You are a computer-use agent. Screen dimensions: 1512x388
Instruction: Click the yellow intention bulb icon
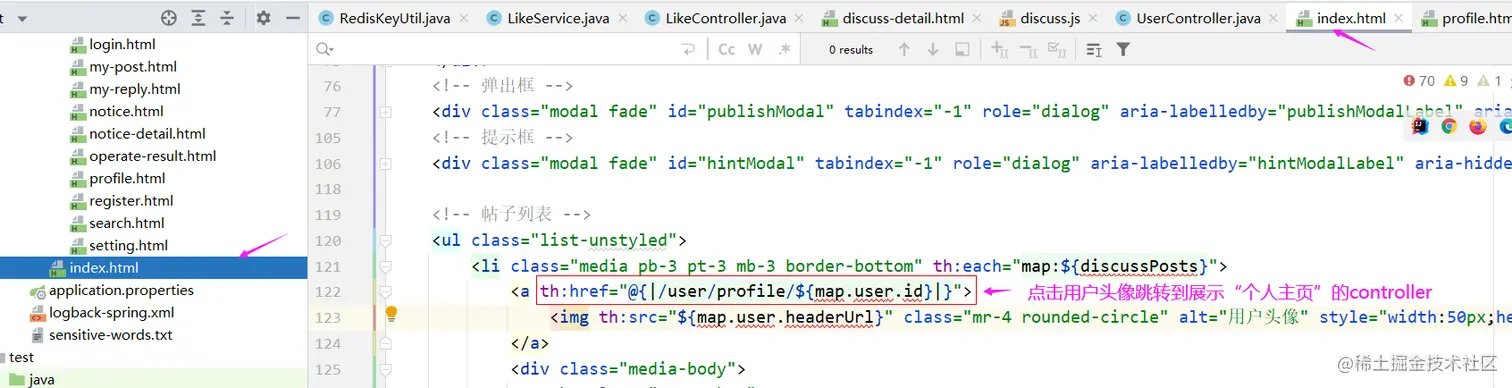(392, 314)
